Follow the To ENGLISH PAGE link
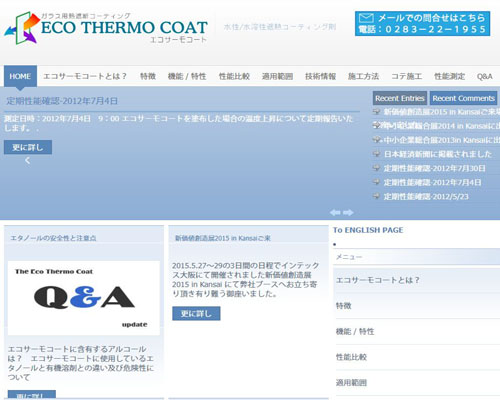The image size is (500, 400). pyautogui.click(x=368, y=230)
